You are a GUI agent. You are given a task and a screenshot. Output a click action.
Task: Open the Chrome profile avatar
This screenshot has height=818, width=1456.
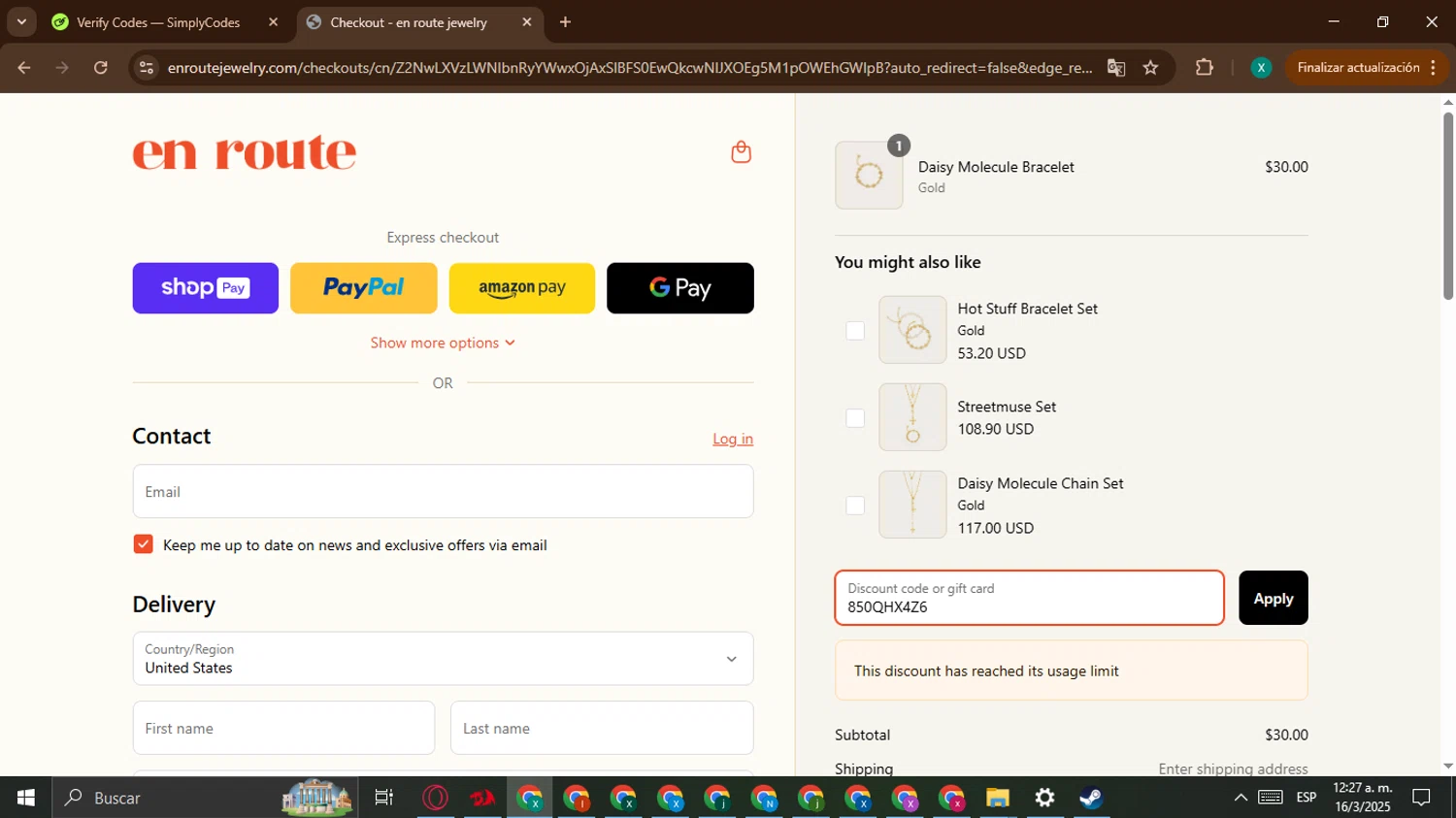coord(1261,68)
